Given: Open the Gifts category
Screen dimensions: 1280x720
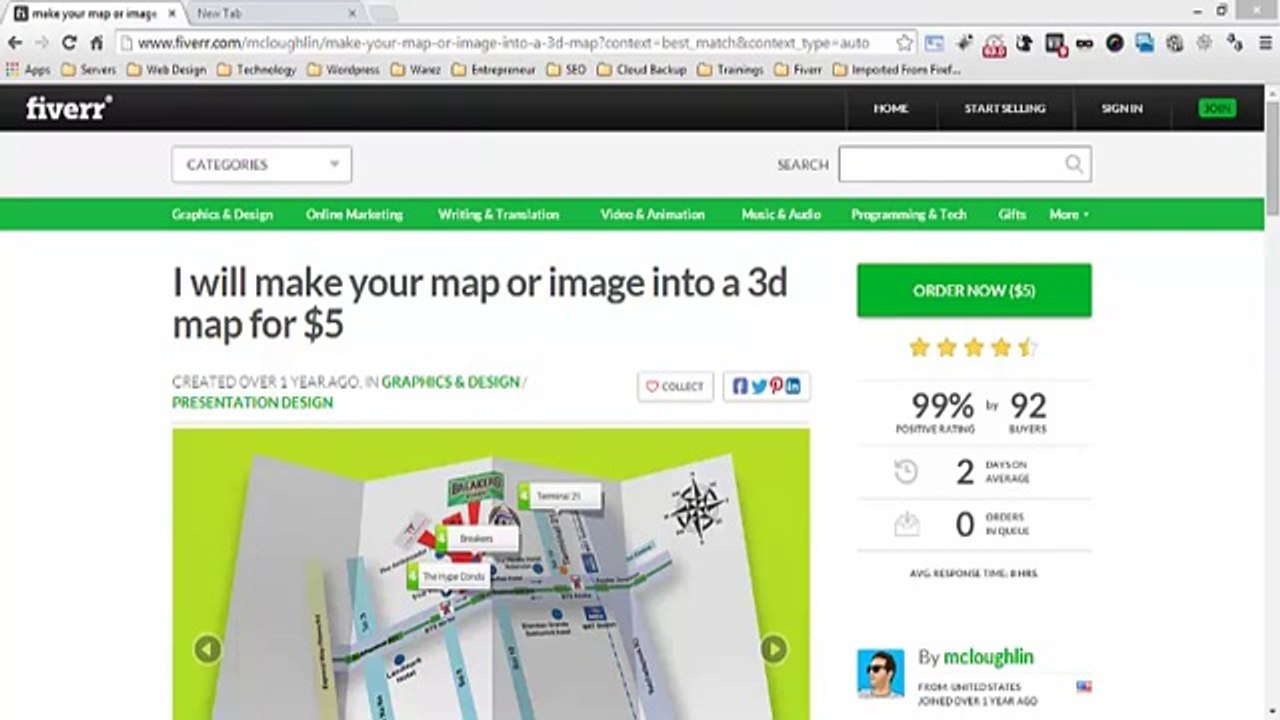Looking at the screenshot, I should pos(1012,214).
